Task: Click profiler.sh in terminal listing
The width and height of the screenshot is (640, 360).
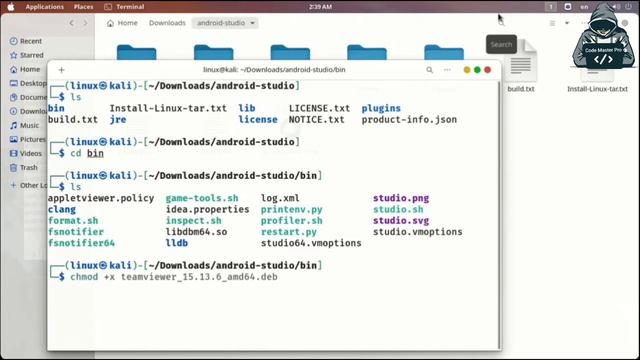Action: (291, 221)
